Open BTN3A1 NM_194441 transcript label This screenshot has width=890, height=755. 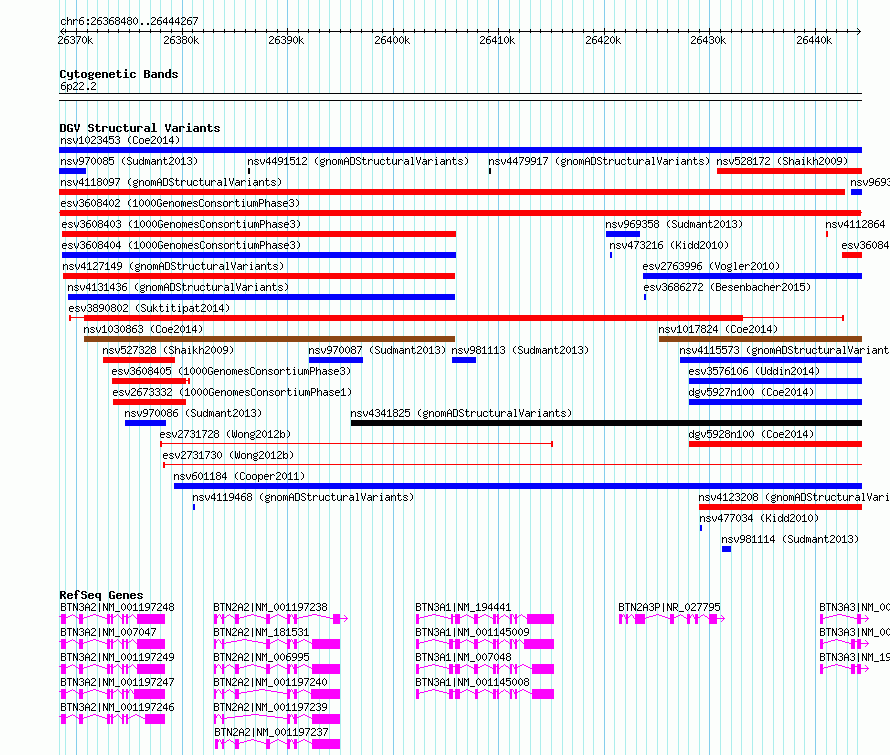pos(463,607)
